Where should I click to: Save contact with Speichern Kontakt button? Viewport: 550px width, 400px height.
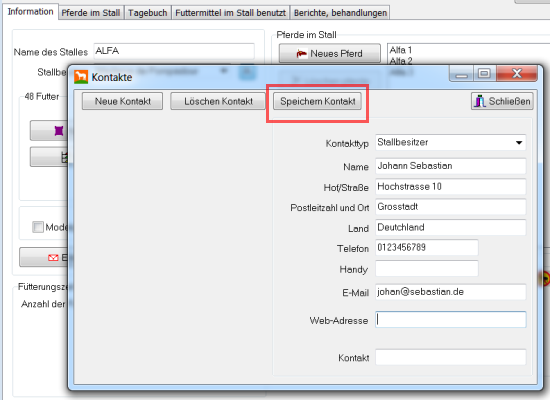point(317,101)
